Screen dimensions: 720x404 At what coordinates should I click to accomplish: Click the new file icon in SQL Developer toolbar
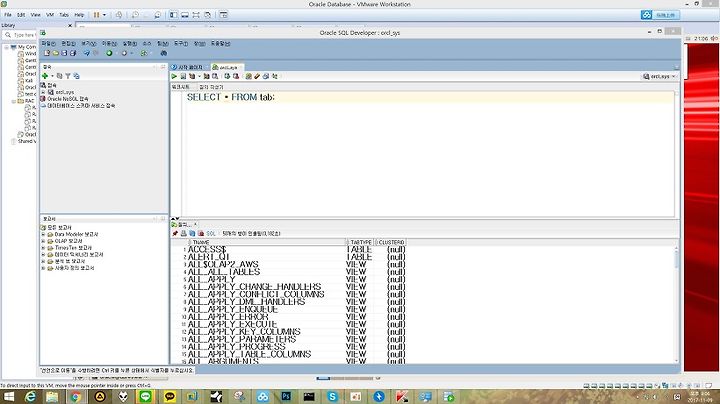[47, 53]
